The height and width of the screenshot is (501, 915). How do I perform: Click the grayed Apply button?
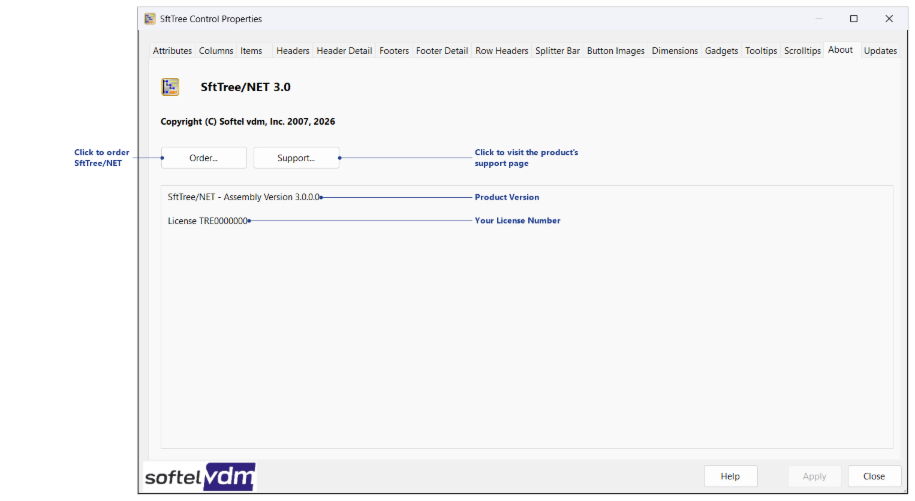[814, 476]
